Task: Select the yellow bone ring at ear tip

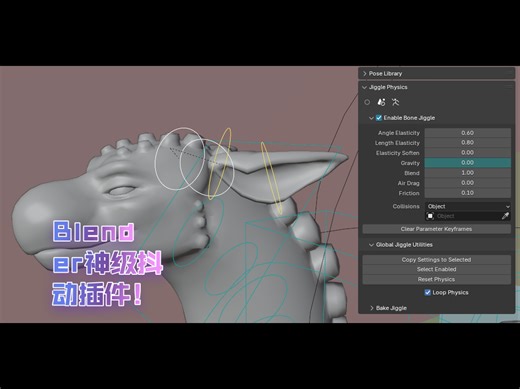Action: (x=271, y=177)
